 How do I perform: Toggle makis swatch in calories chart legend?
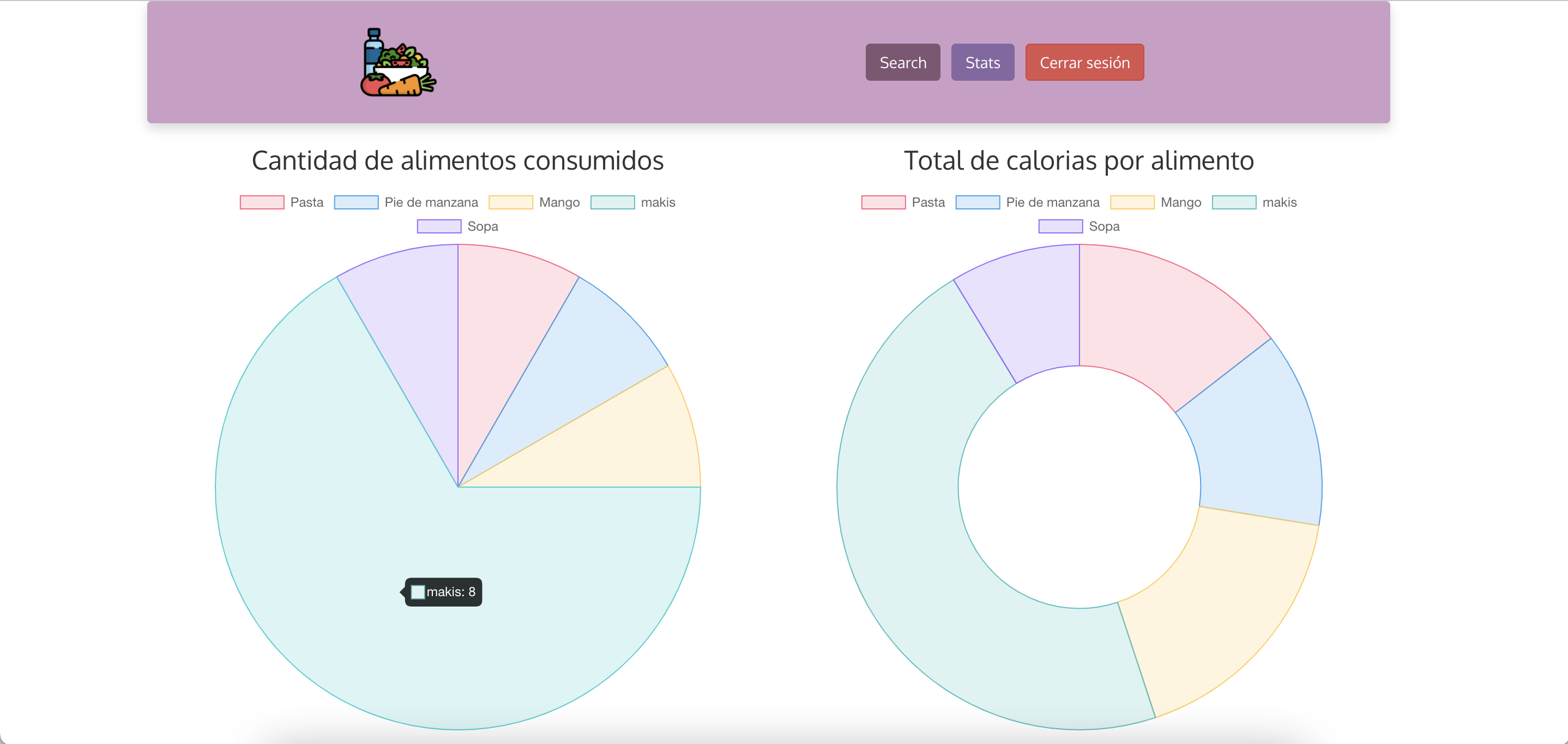(x=1234, y=202)
